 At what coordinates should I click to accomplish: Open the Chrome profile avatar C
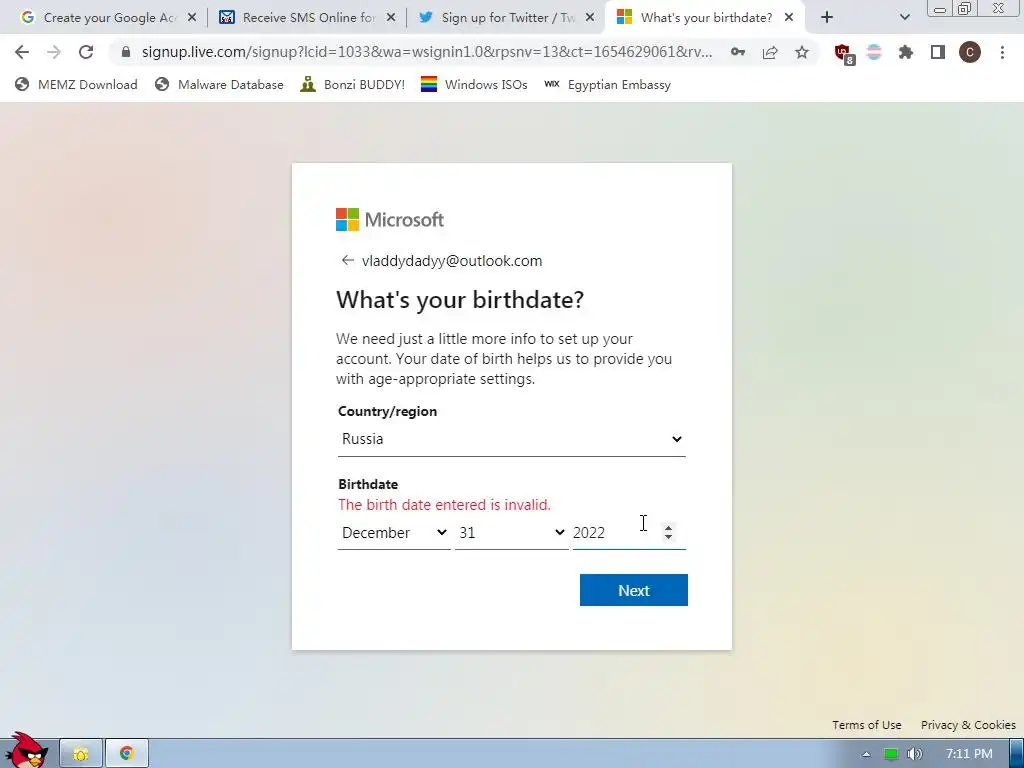click(970, 52)
